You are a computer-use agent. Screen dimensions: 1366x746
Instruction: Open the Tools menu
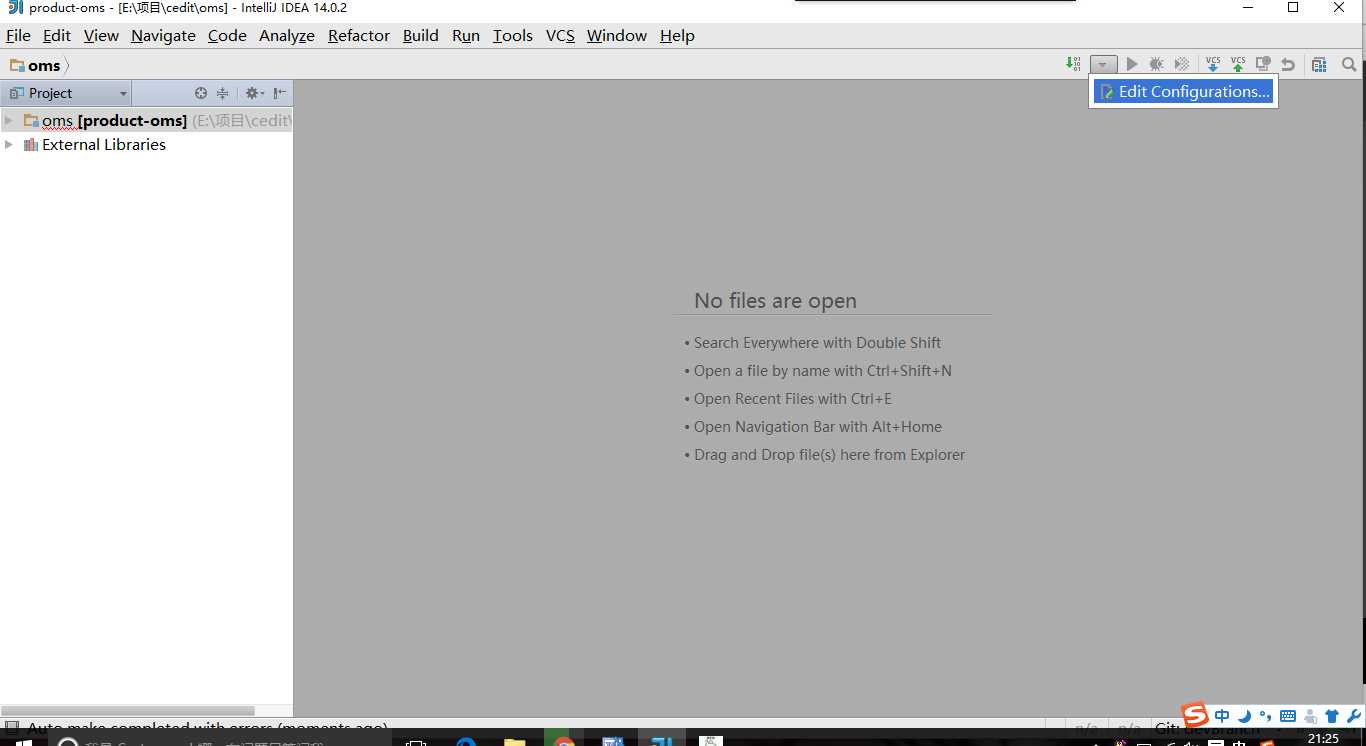click(513, 35)
